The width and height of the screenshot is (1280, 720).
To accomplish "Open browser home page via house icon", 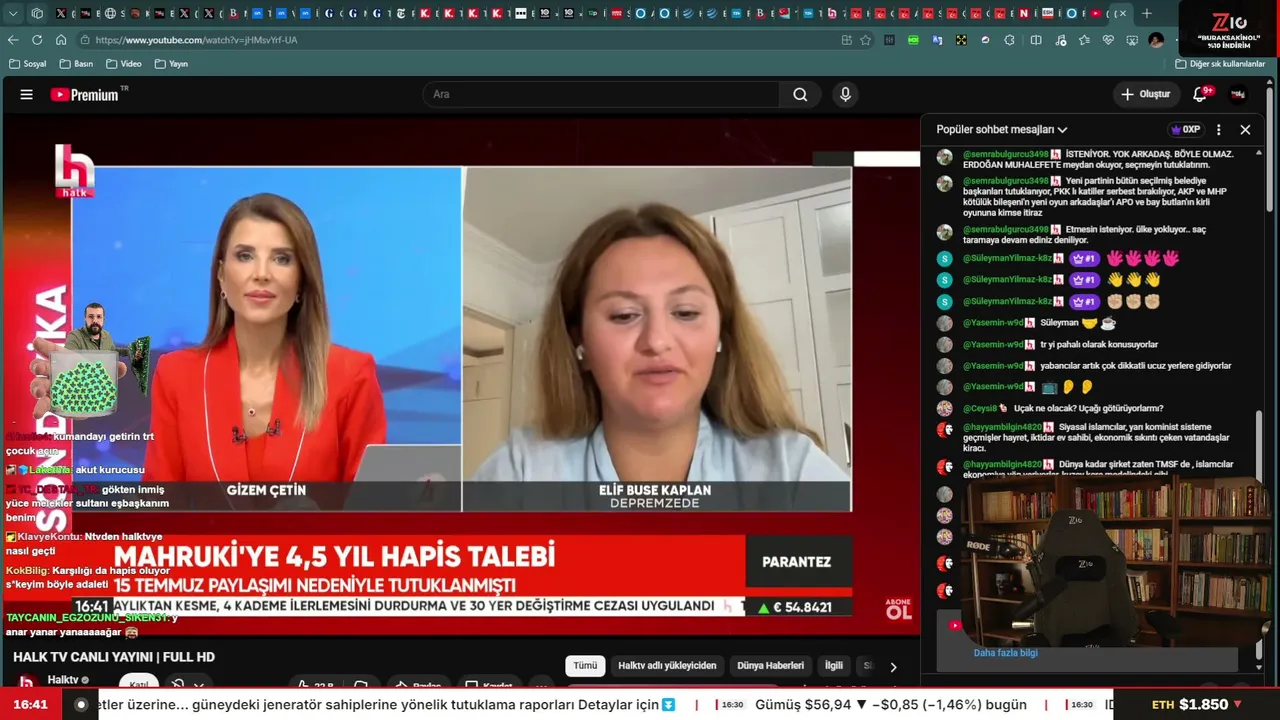I will (61, 40).
